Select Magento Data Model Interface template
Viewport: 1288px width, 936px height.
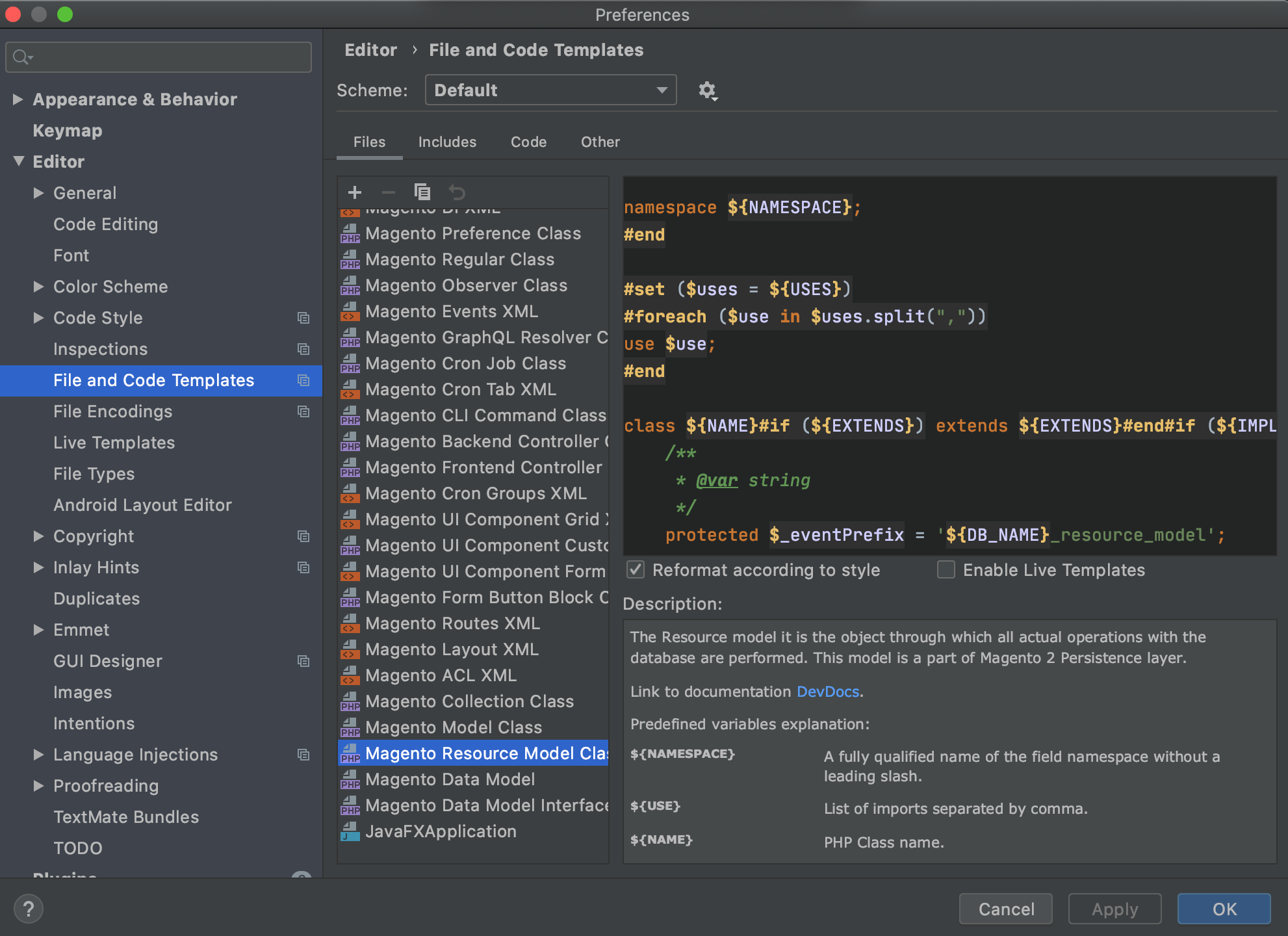pyautogui.click(x=473, y=805)
